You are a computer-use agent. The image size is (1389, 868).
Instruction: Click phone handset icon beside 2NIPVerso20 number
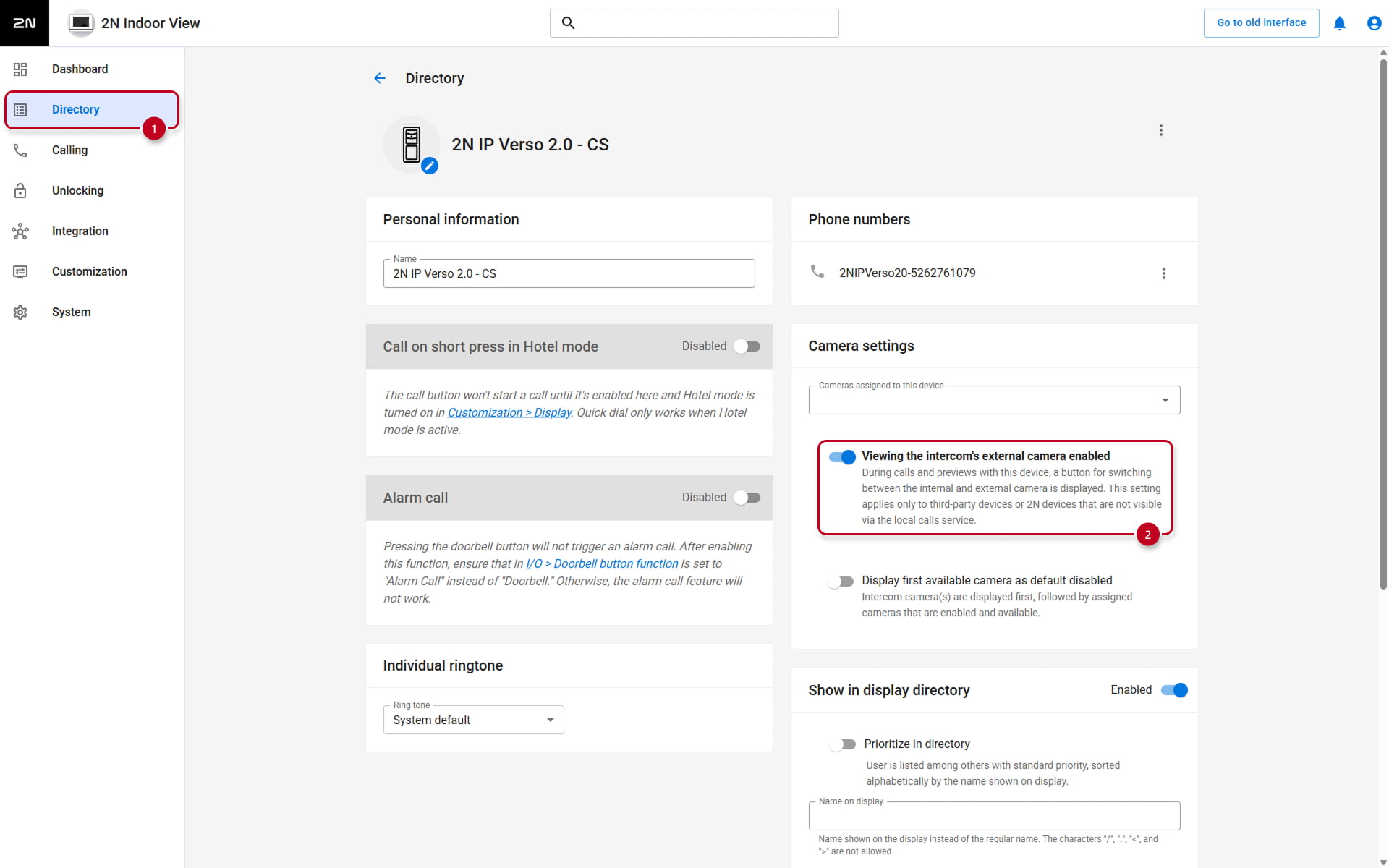pyautogui.click(x=817, y=271)
